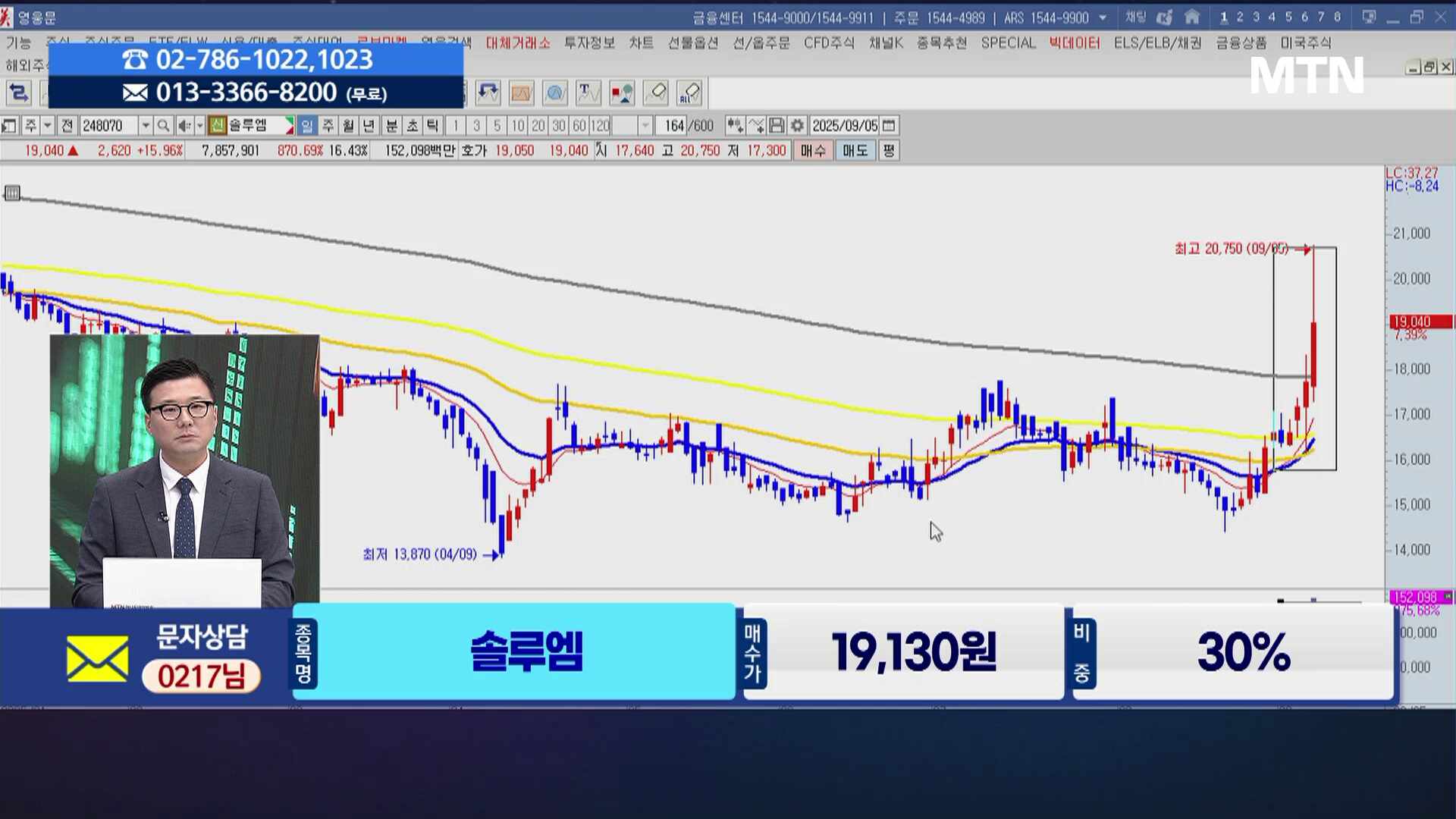Open the 빅데이터 menu
This screenshot has width=1456, height=819.
[1075, 43]
